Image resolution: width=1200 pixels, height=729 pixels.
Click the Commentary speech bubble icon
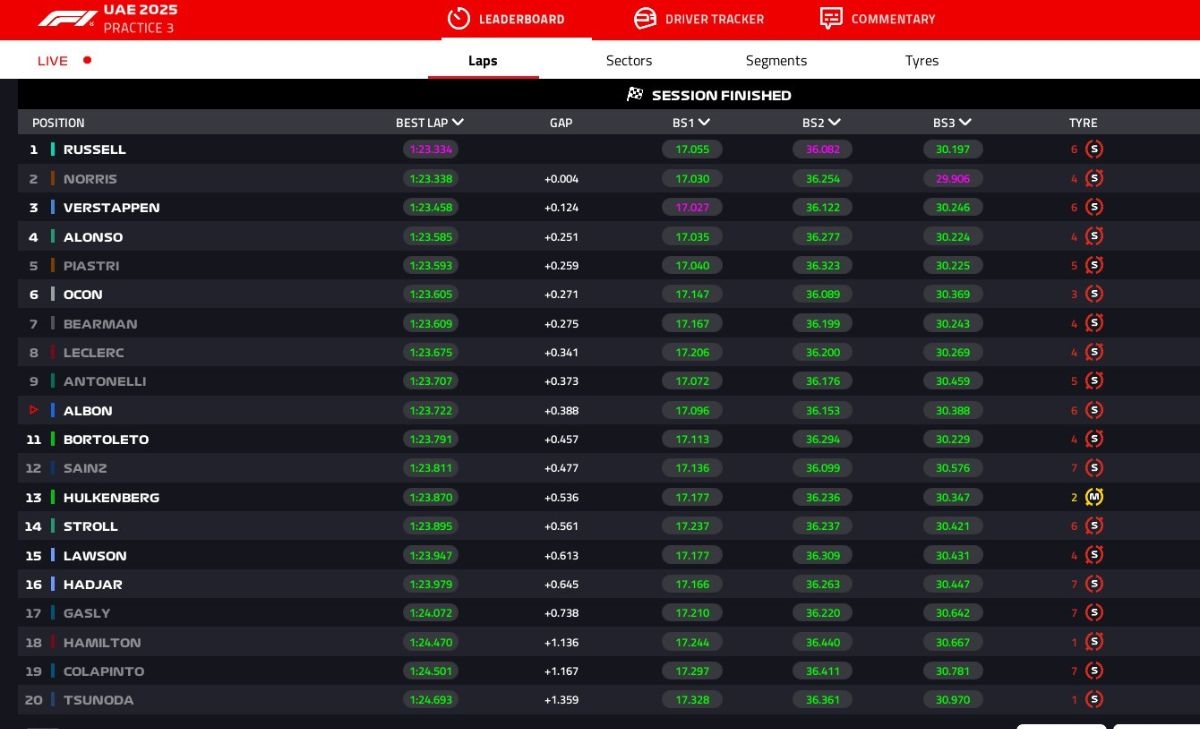[x=831, y=19]
